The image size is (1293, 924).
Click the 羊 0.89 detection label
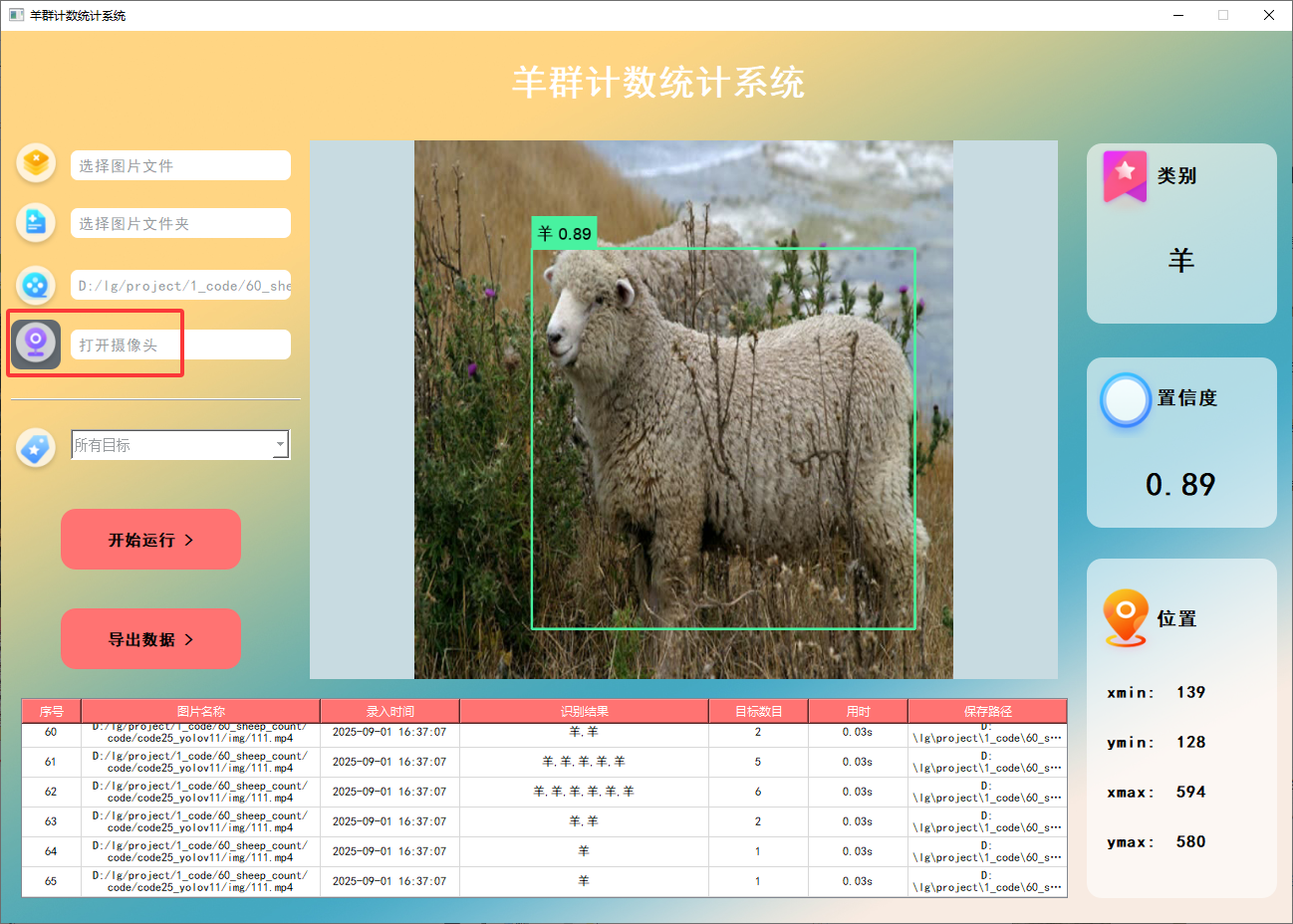pyautogui.click(x=564, y=233)
